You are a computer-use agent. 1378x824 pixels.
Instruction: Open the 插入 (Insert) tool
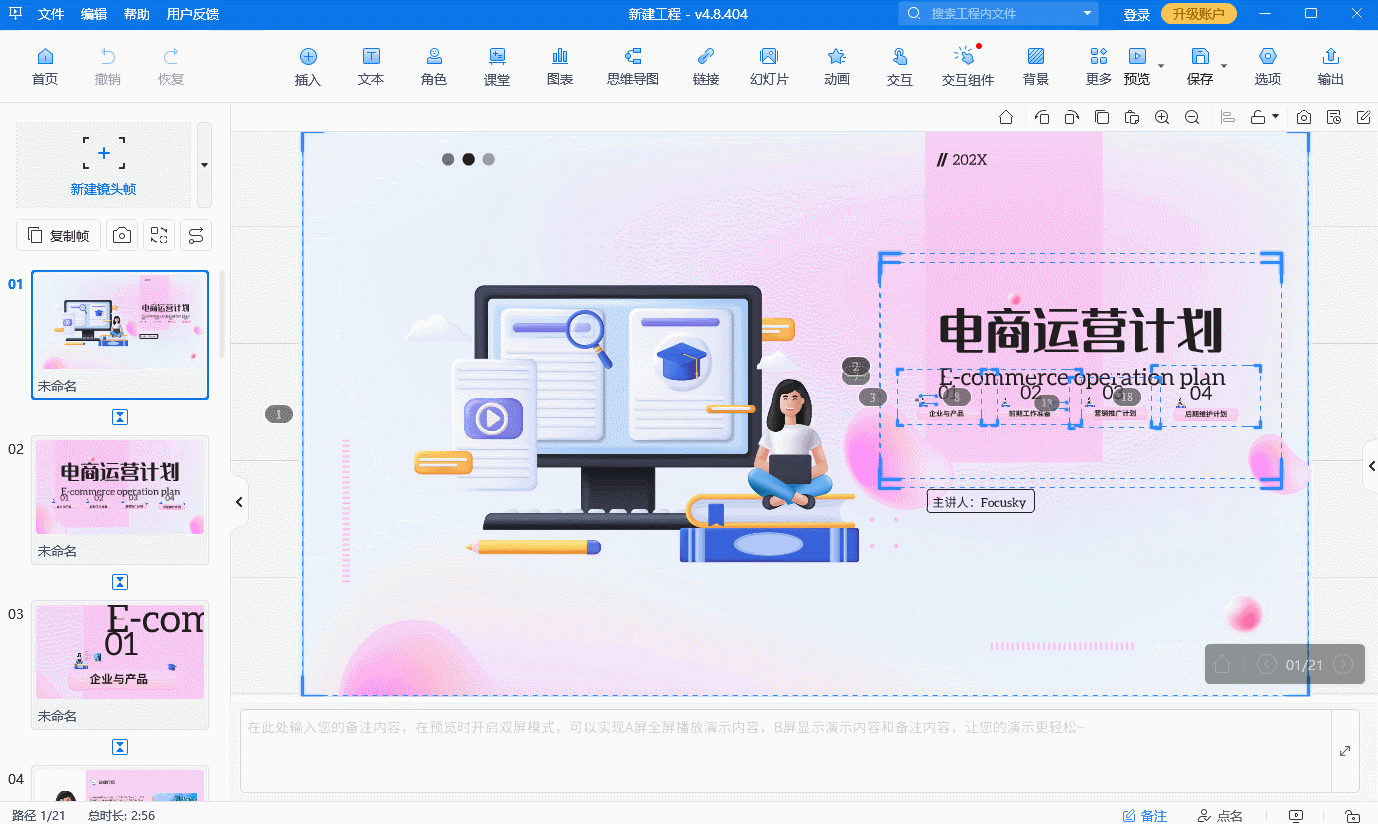pos(308,66)
